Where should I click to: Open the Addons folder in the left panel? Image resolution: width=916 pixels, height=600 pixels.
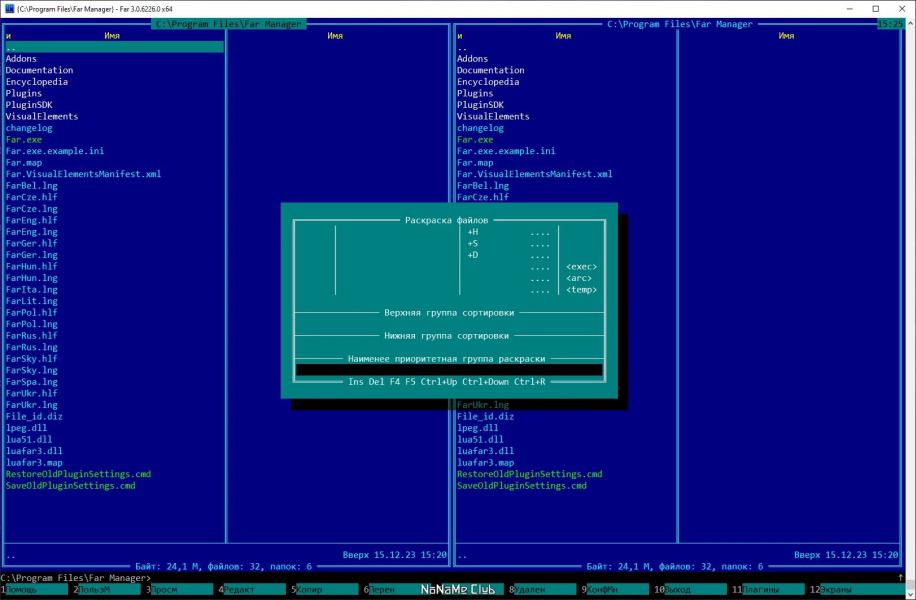(x=21, y=58)
